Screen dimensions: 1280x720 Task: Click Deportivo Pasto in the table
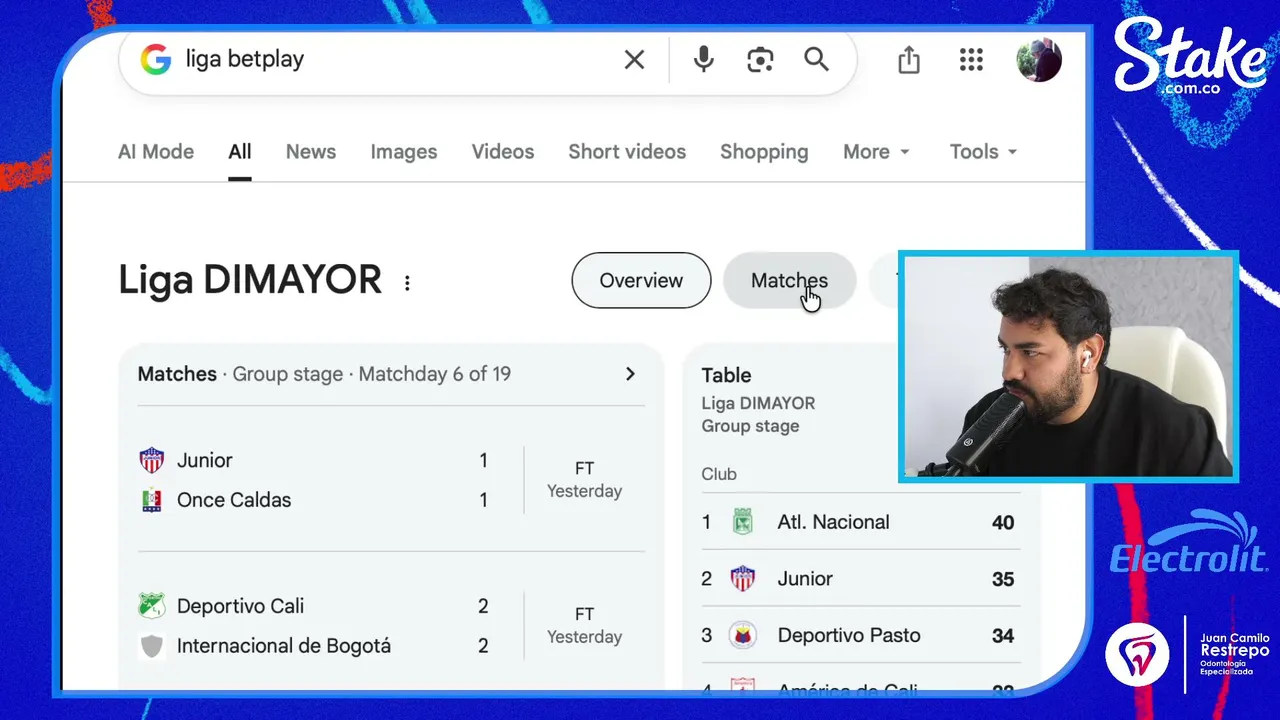[849, 635]
